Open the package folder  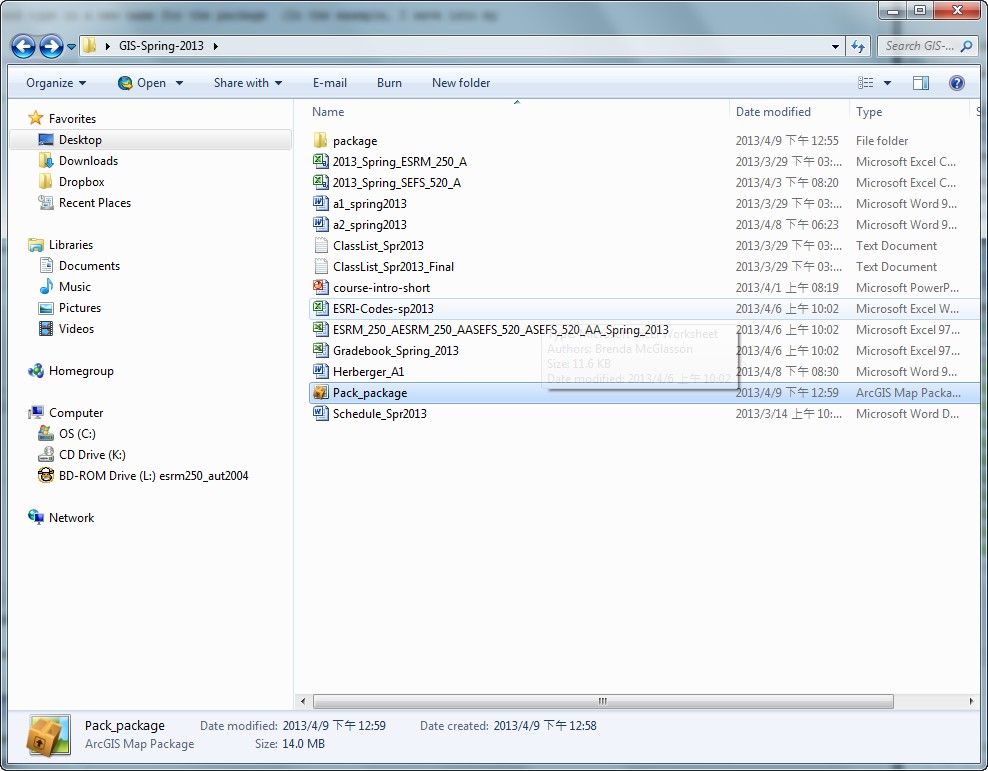click(354, 141)
